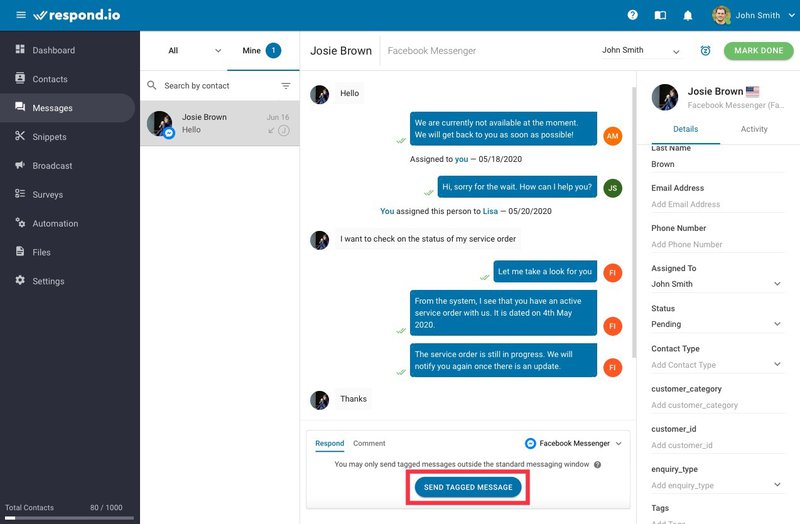800x524 pixels.
Task: Open notifications bell icon
Action: coord(688,15)
